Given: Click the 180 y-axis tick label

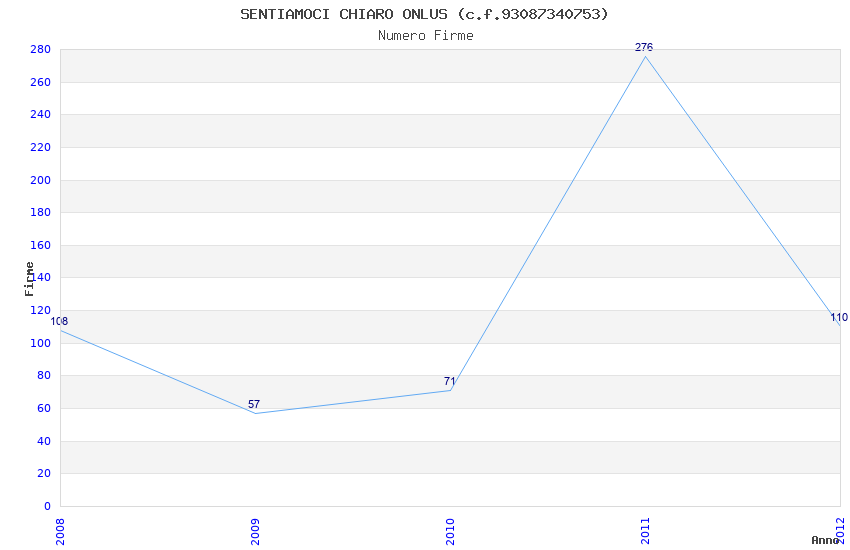Looking at the screenshot, I should (x=41, y=212).
